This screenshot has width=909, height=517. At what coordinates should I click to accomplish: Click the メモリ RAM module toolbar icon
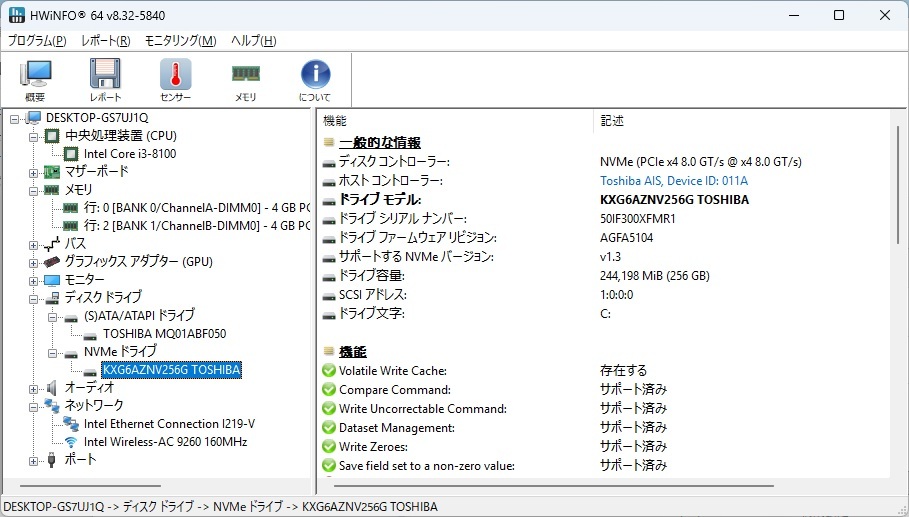[x=245, y=80]
